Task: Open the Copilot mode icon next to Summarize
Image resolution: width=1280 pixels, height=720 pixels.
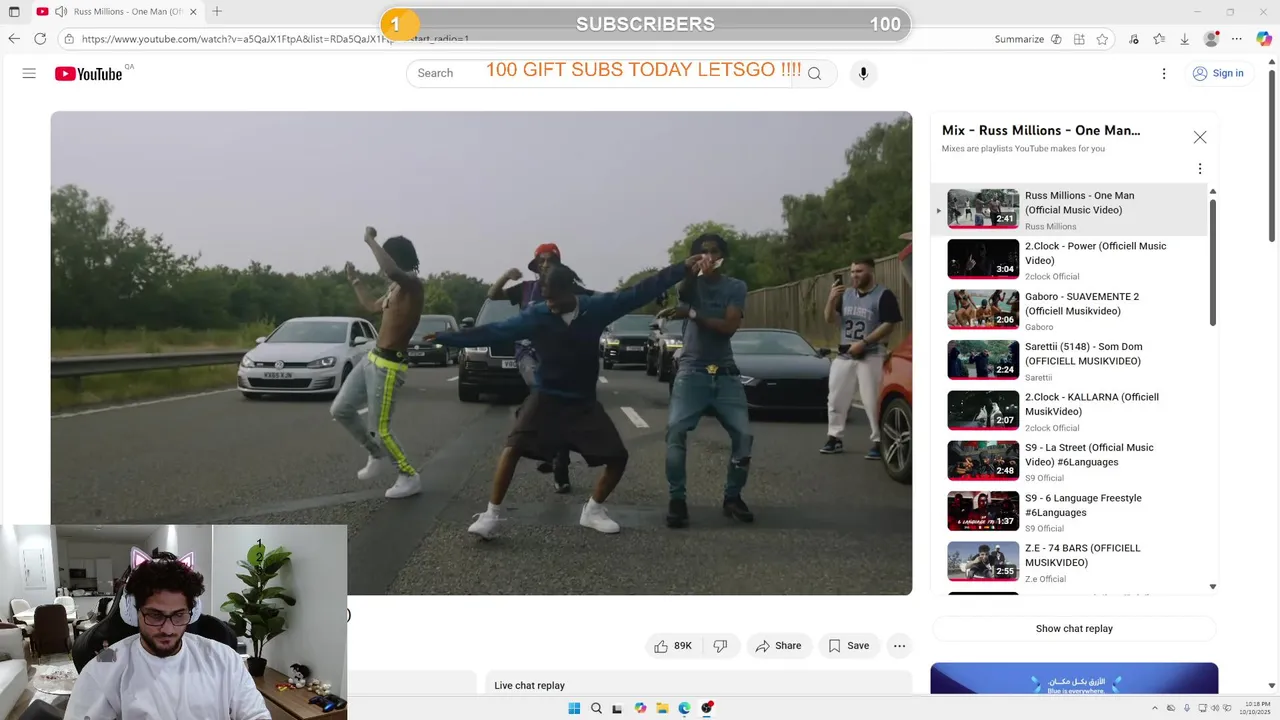Action: click(1057, 39)
